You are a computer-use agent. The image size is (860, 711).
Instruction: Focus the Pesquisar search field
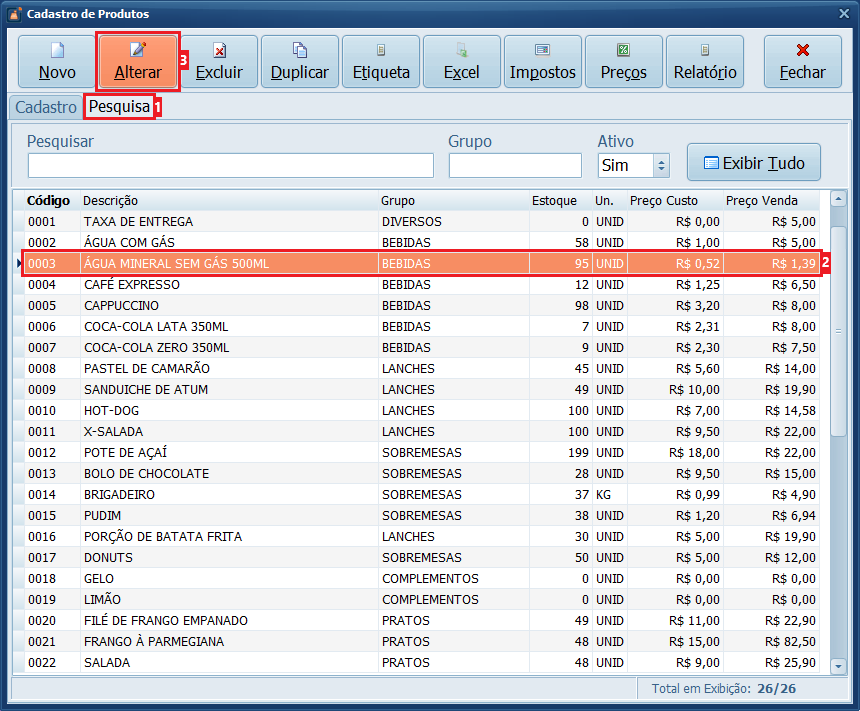click(230, 165)
